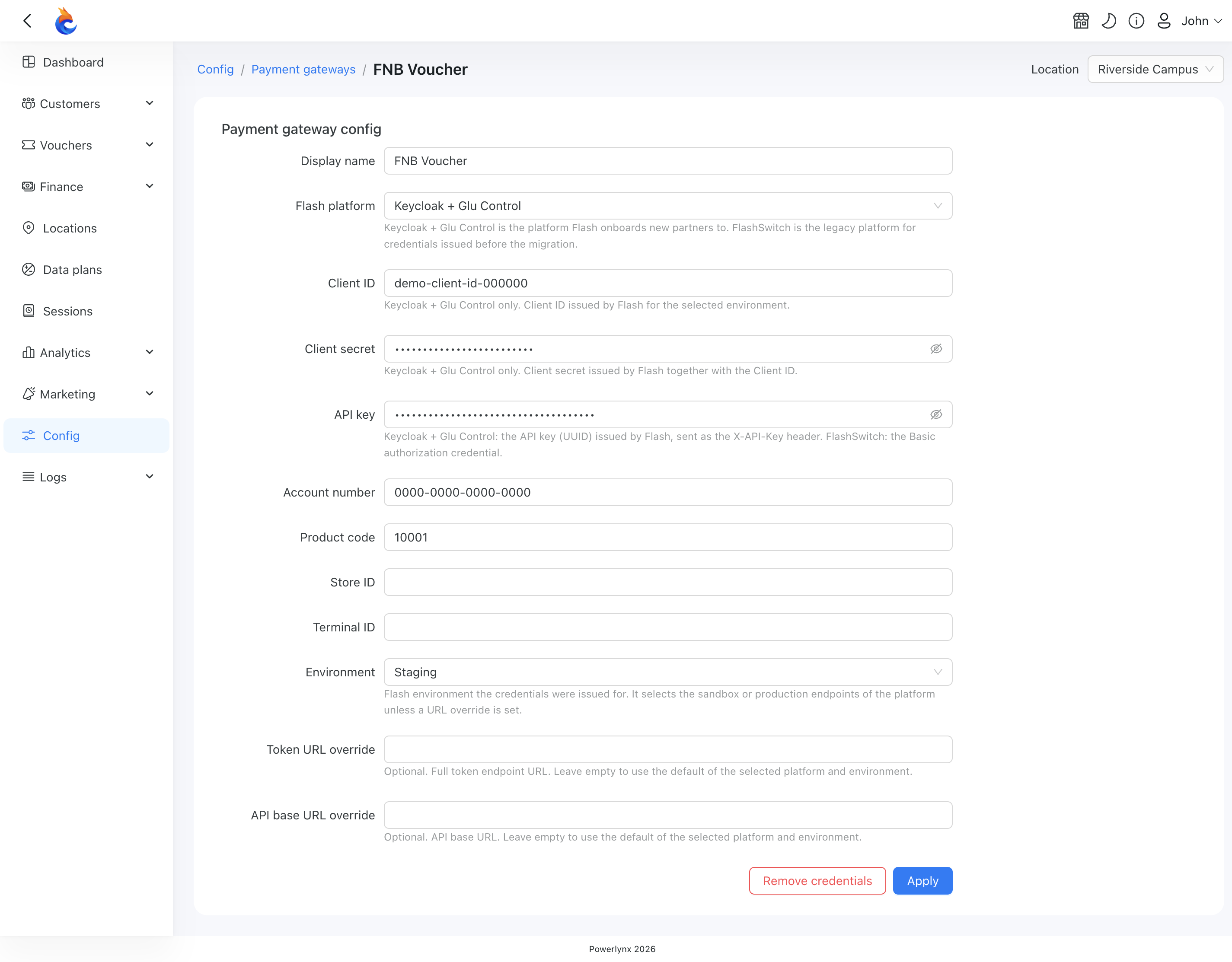Expand the Finance submenu chevron
Viewport: 1232px width, 962px height.
(150, 186)
